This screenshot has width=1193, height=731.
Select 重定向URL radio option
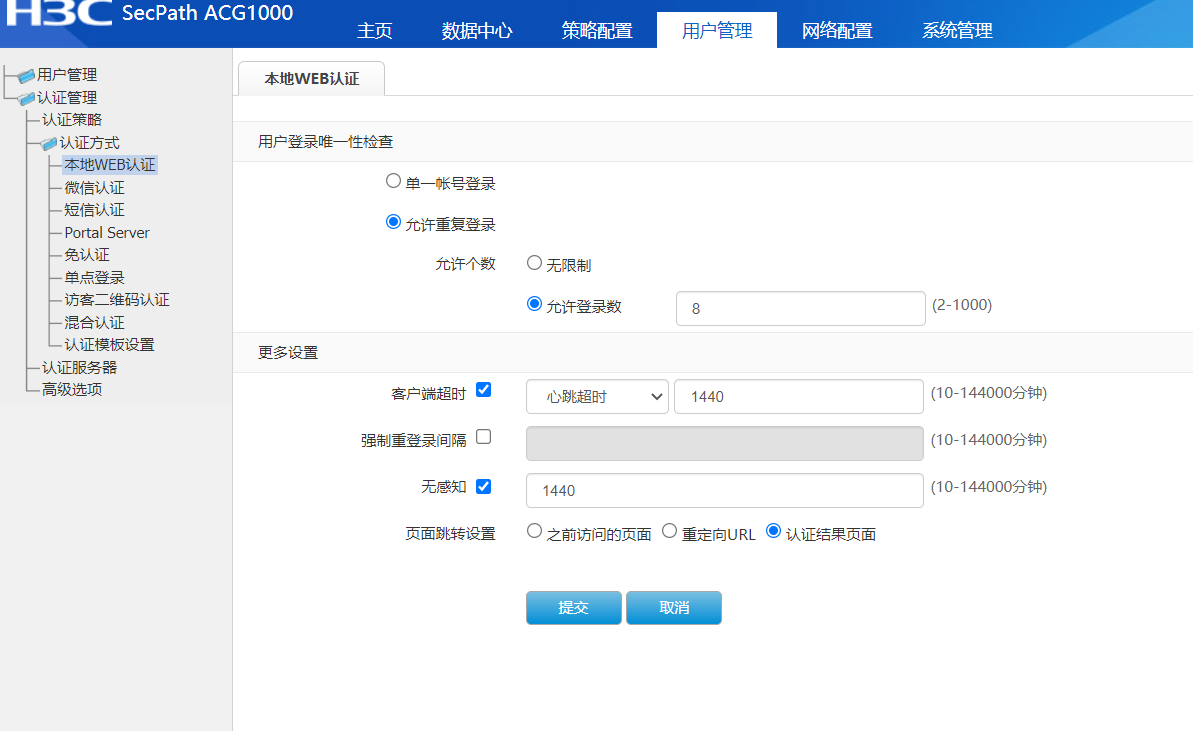[670, 531]
